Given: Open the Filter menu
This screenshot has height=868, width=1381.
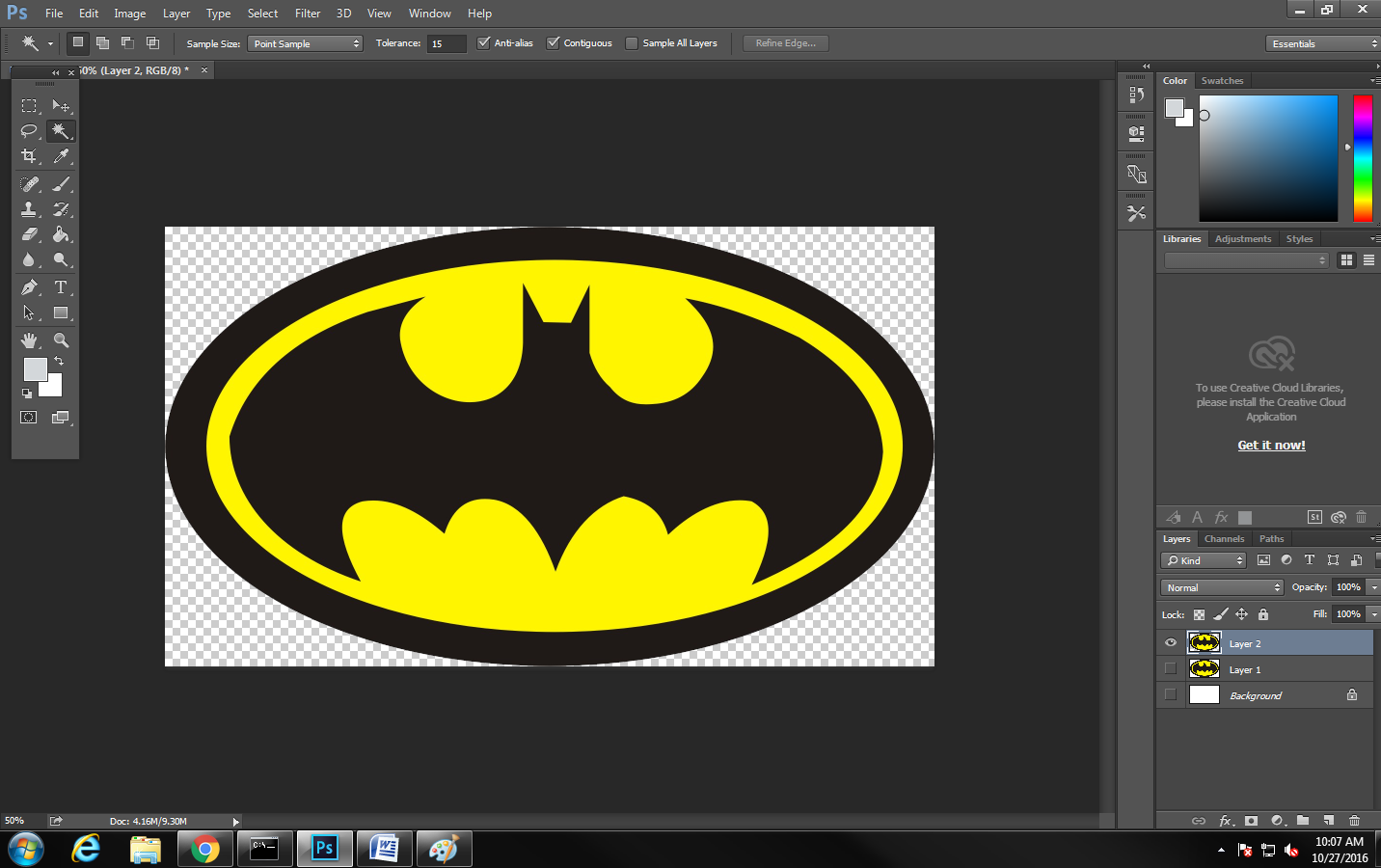Looking at the screenshot, I should (308, 14).
